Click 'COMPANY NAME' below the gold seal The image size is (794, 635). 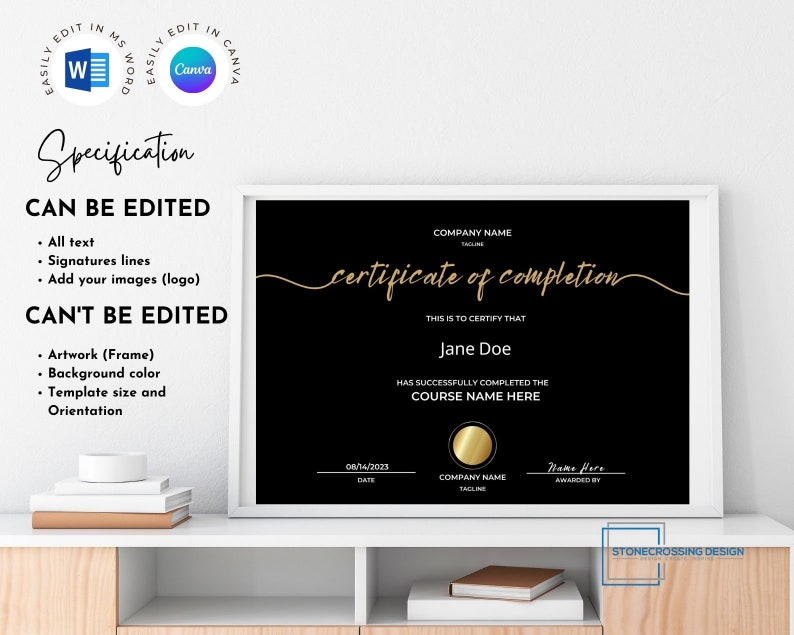pos(472,477)
